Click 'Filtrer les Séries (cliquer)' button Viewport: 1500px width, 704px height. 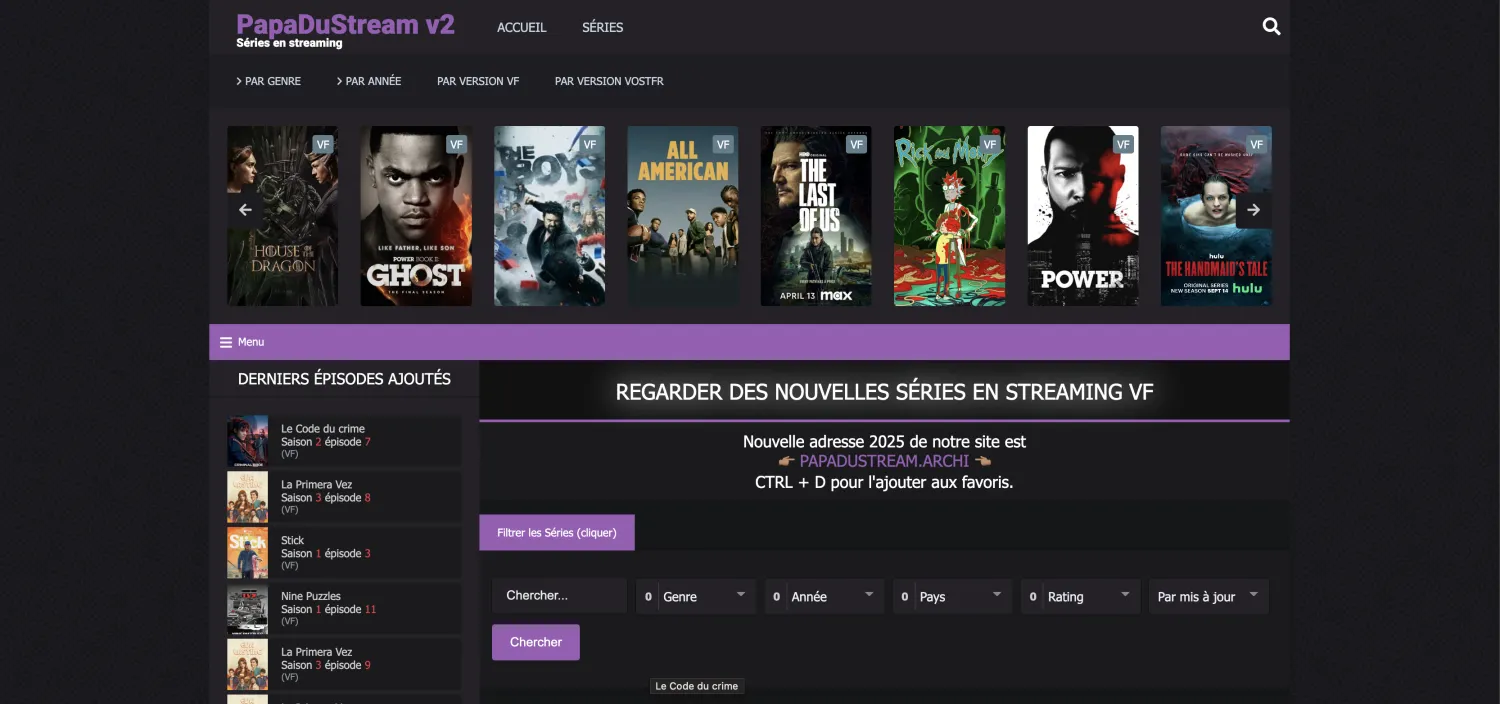tap(557, 532)
